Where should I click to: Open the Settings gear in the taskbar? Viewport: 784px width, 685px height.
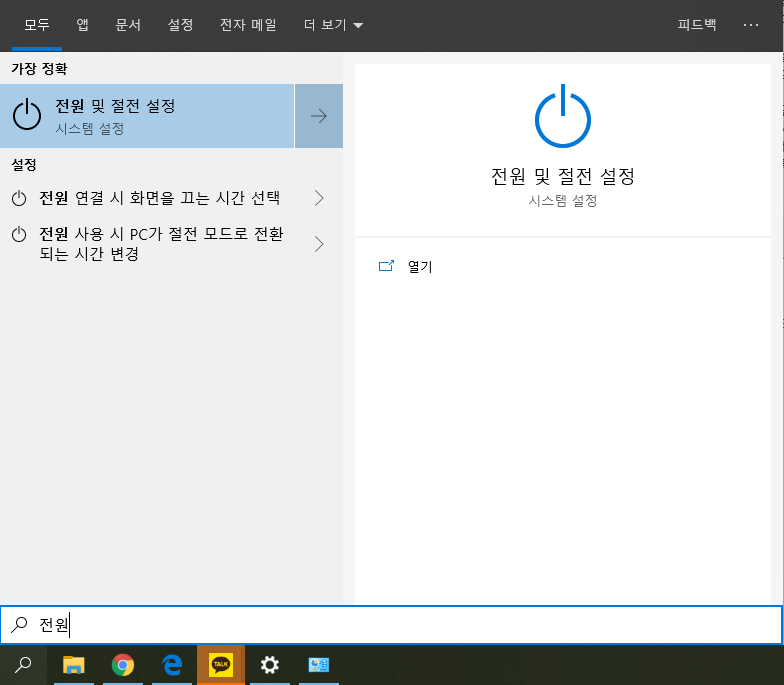(270, 665)
